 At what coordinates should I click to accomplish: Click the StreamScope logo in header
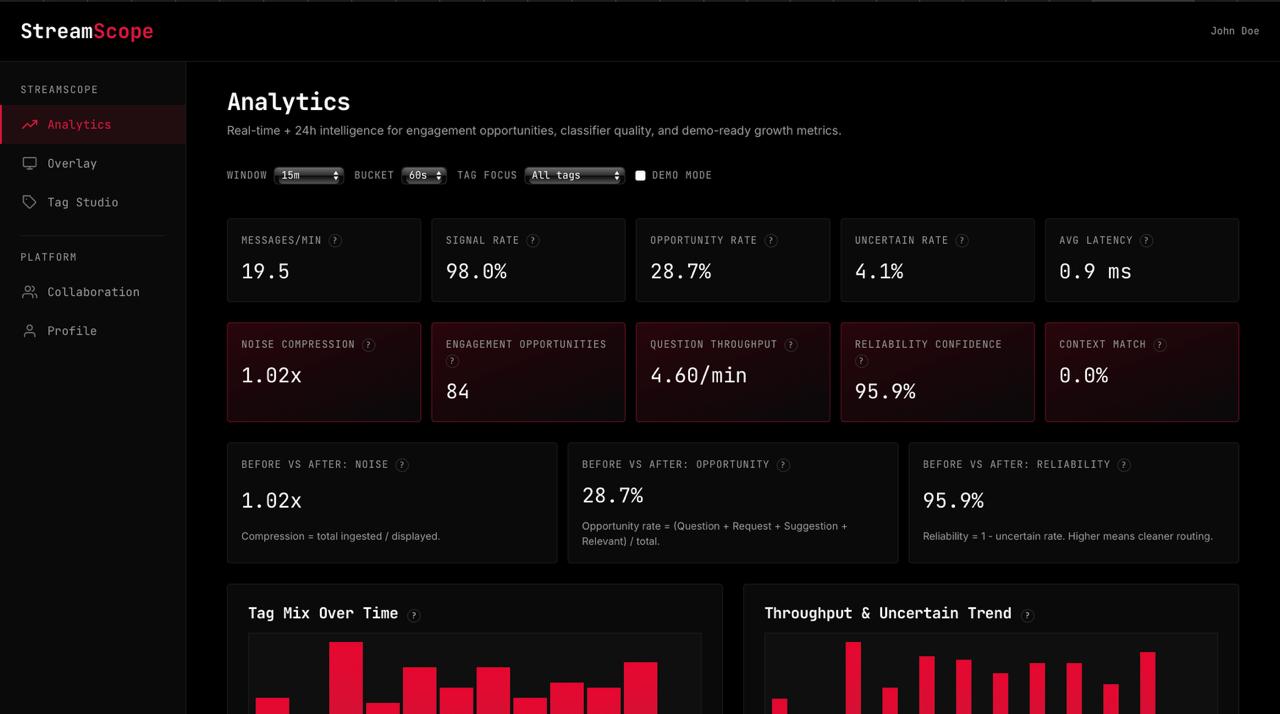pos(87,31)
